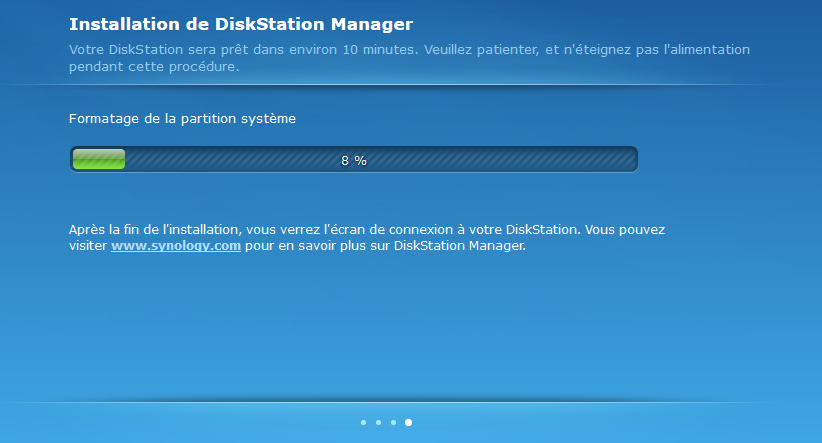Click the 'Installation de DiskStation Manager' heading

241,24
